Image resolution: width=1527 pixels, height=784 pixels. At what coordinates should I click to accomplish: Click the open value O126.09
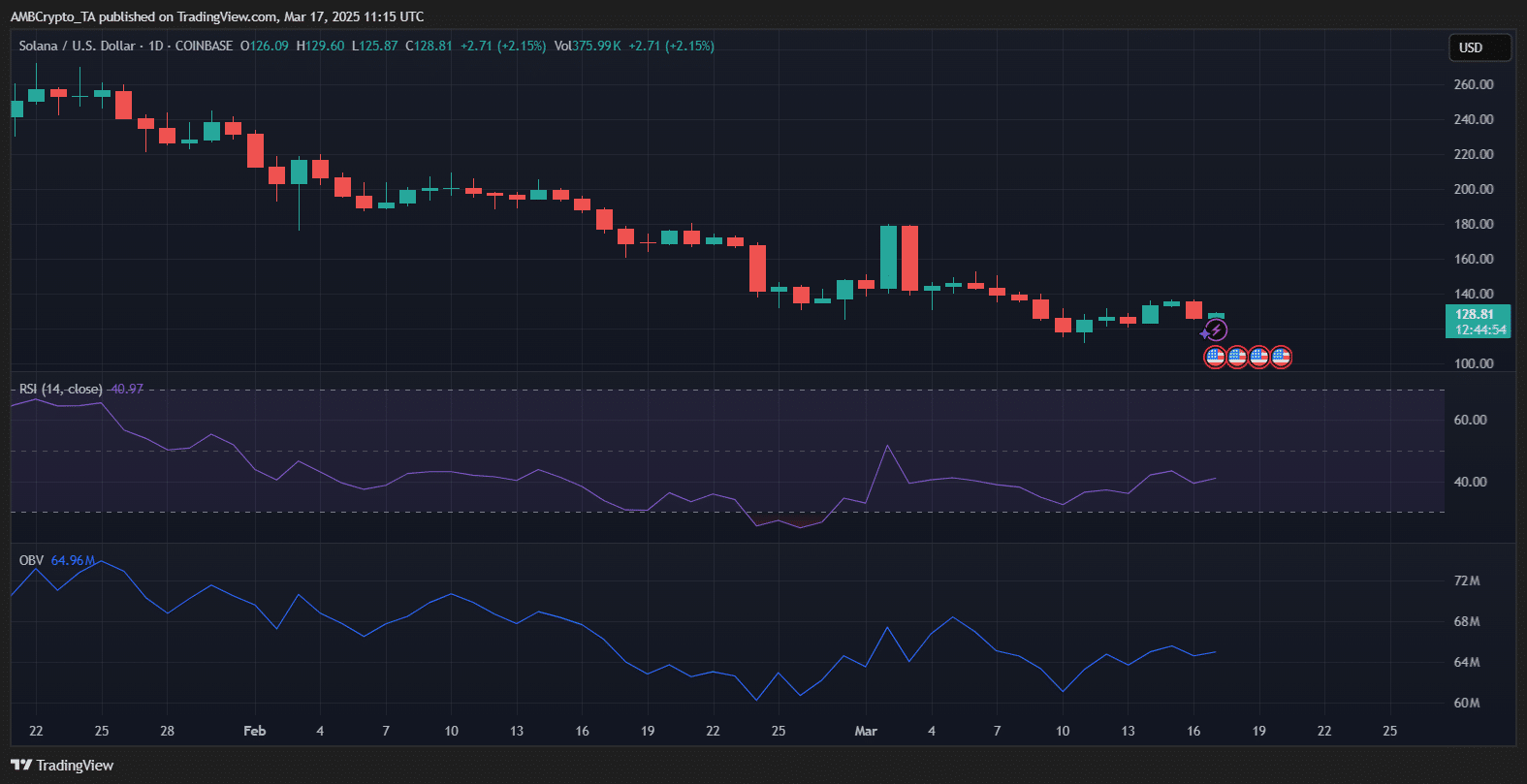(264, 46)
